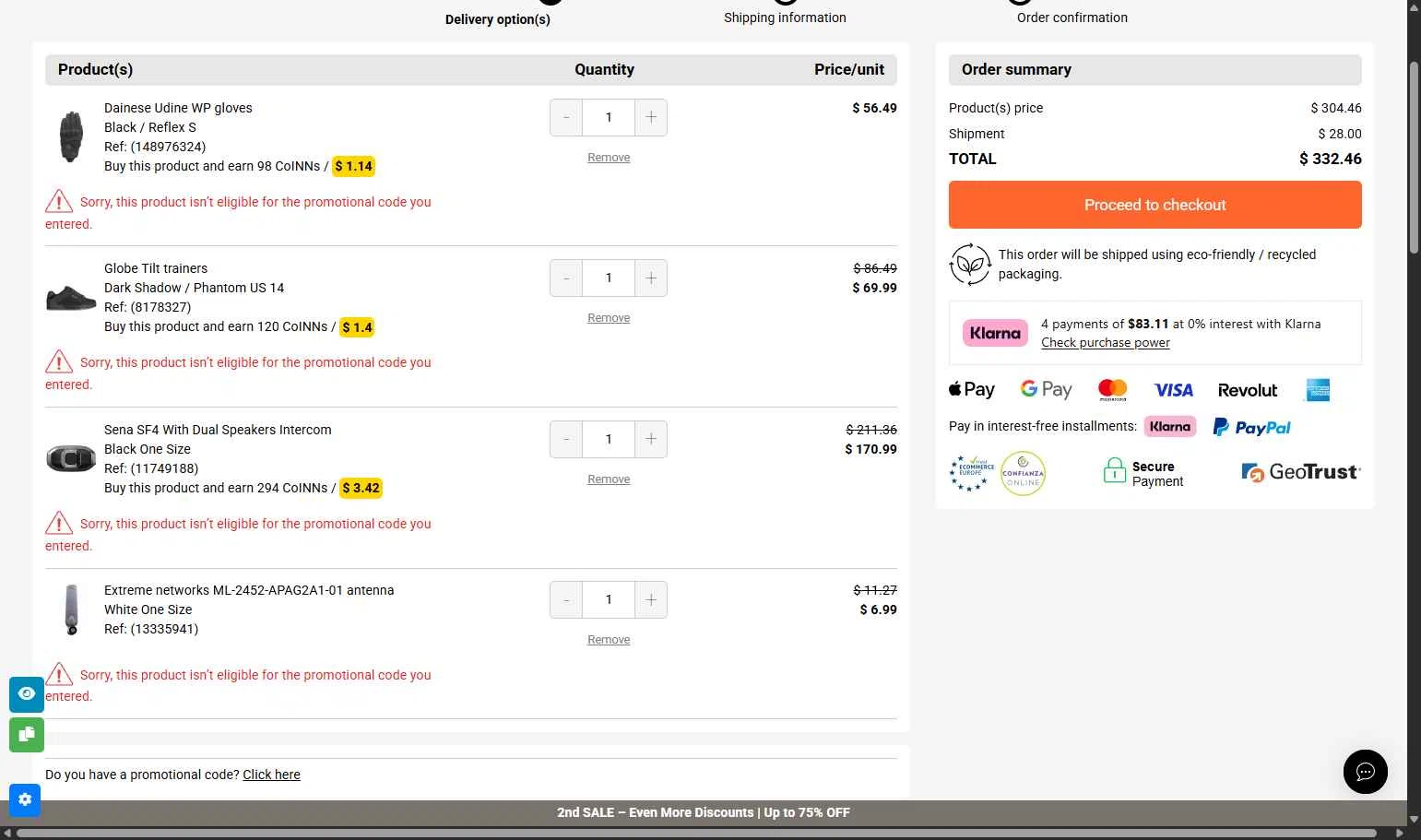Increase quantity of Sena SF4 Intercom
The width and height of the screenshot is (1421, 840).
tap(651, 439)
